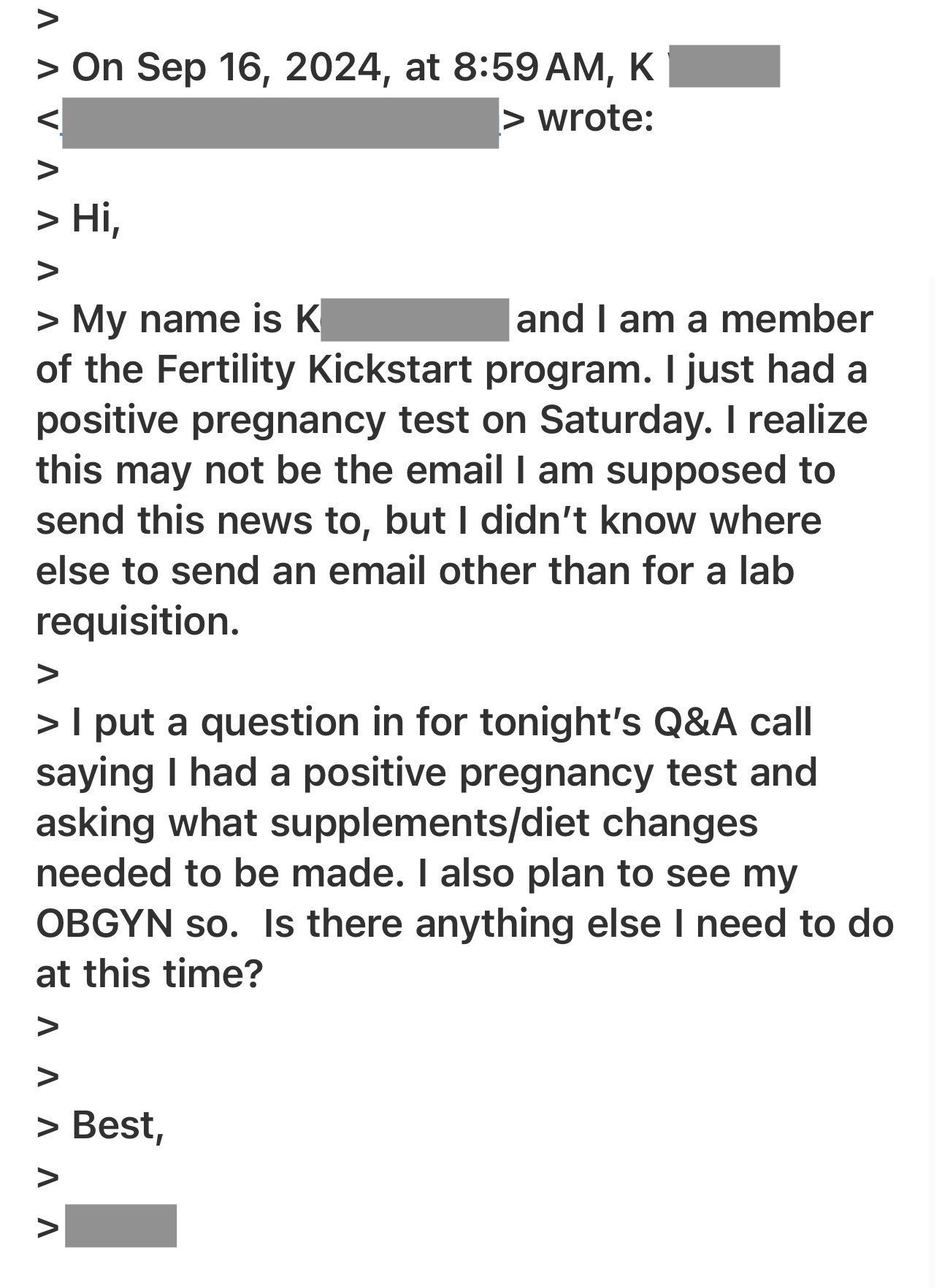
Task: Click the word "OBGYN"
Action: coord(104,924)
